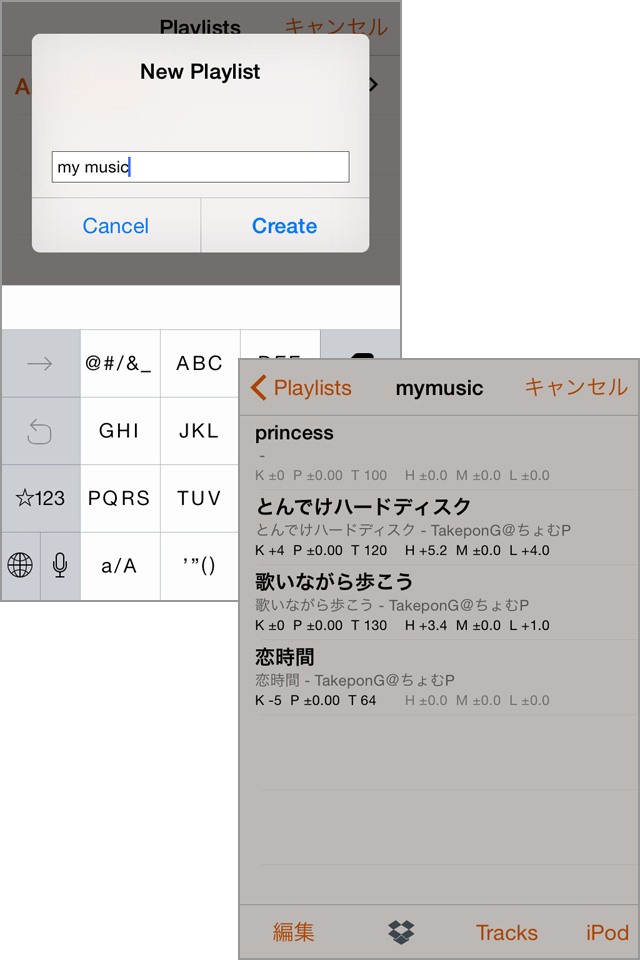This screenshot has width=640, height=960.
Task: Click the playlist name text field
Action: (200, 167)
